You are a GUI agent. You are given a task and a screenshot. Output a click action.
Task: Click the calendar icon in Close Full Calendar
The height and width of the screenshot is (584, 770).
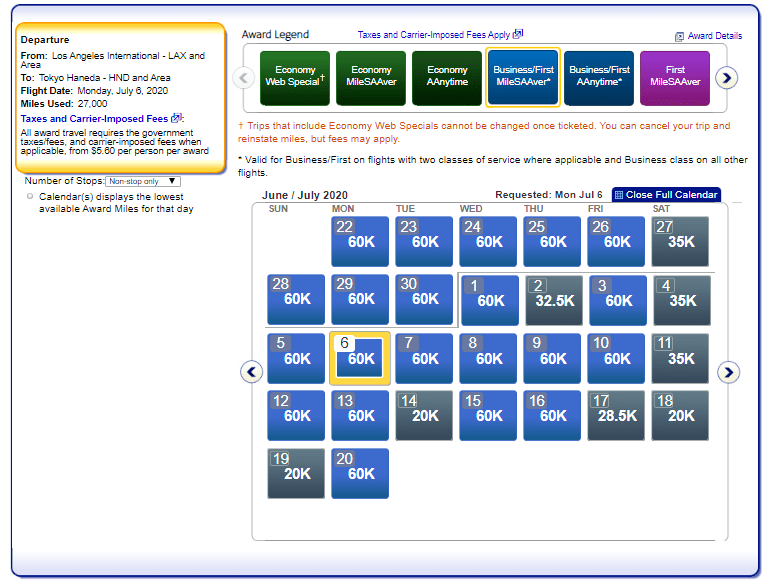(x=618, y=195)
